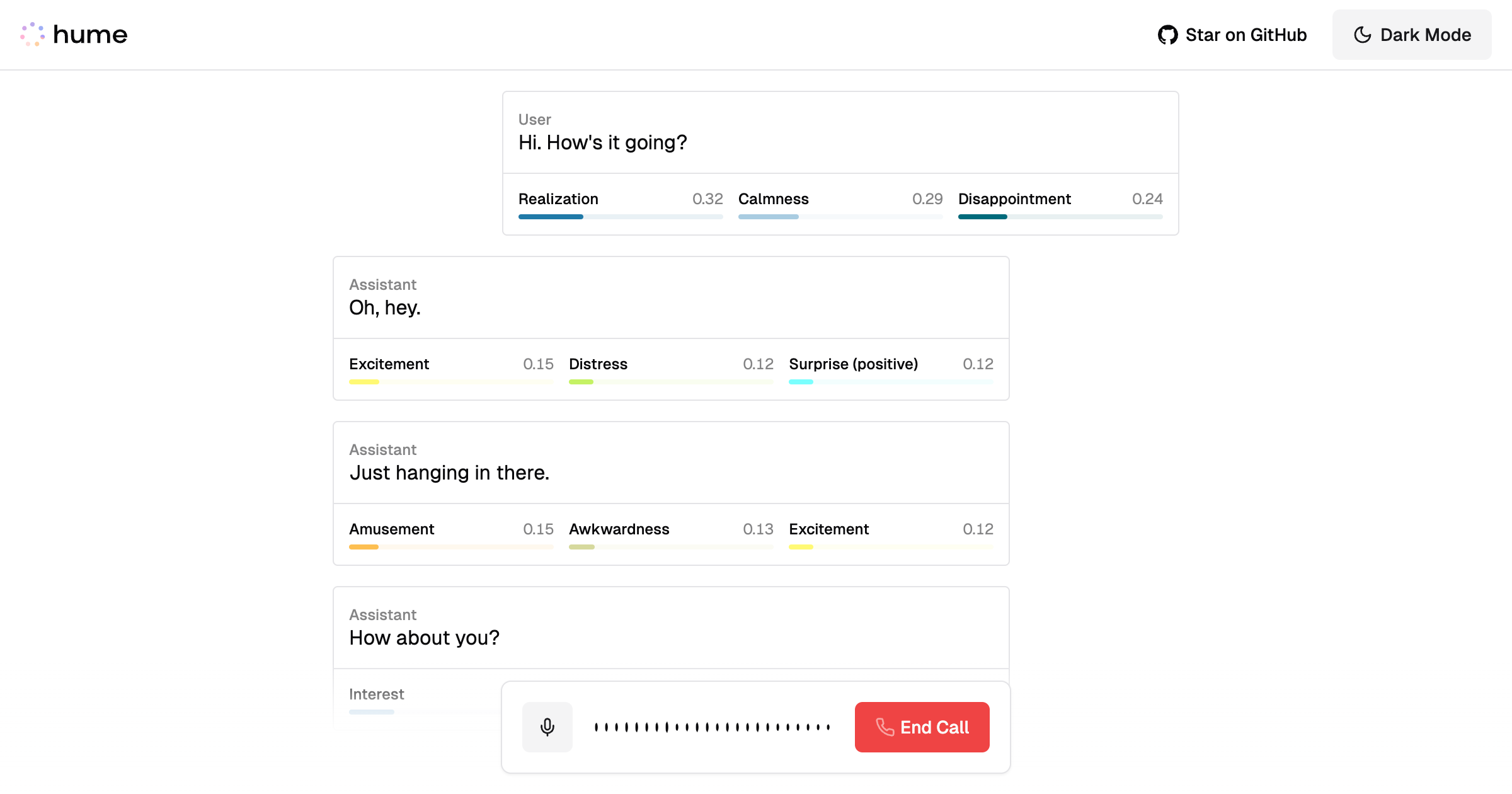
Task: Click the GitHub cat icon
Action: [x=1169, y=35]
